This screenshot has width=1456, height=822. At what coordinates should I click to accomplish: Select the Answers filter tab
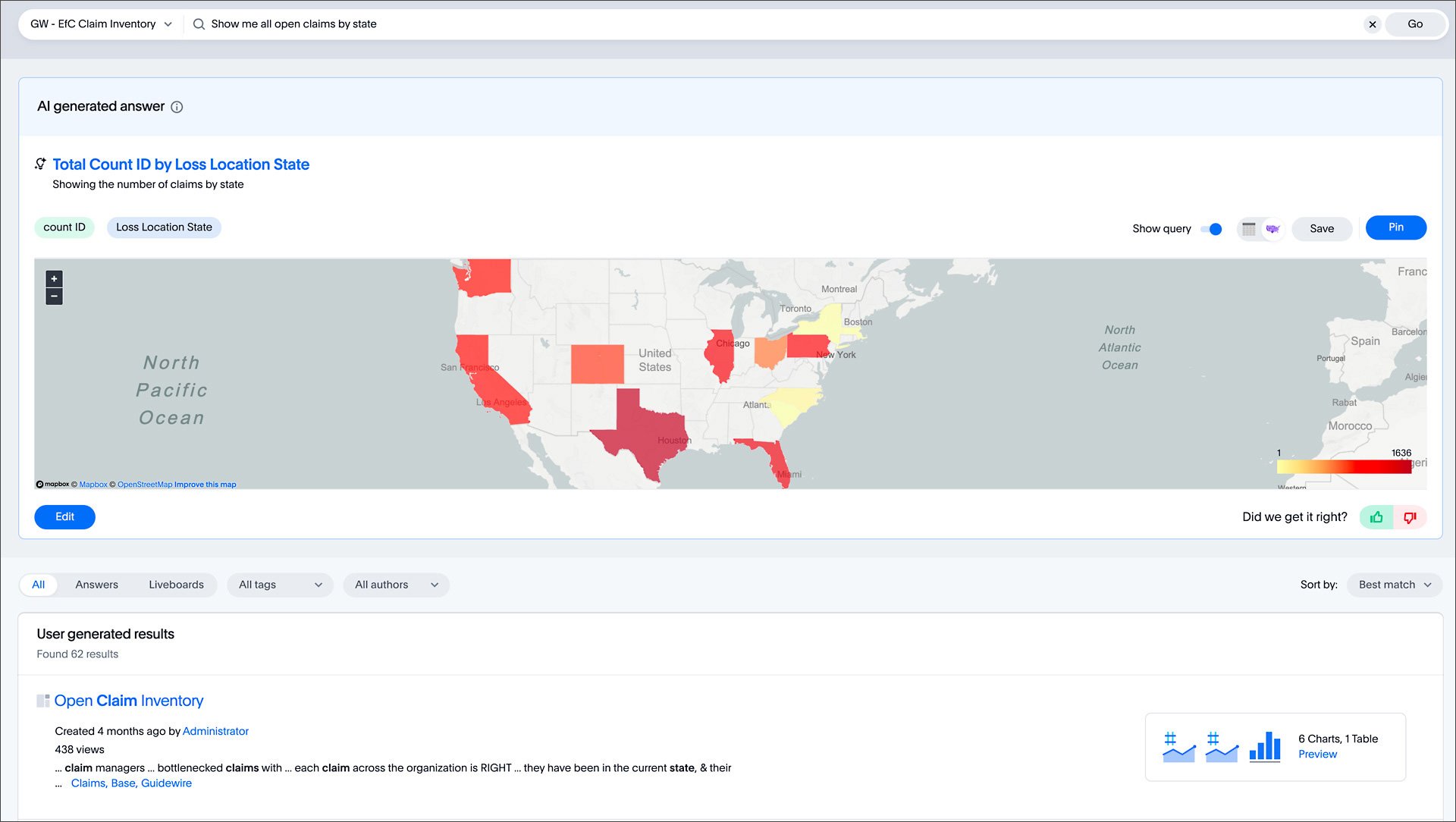[96, 585]
